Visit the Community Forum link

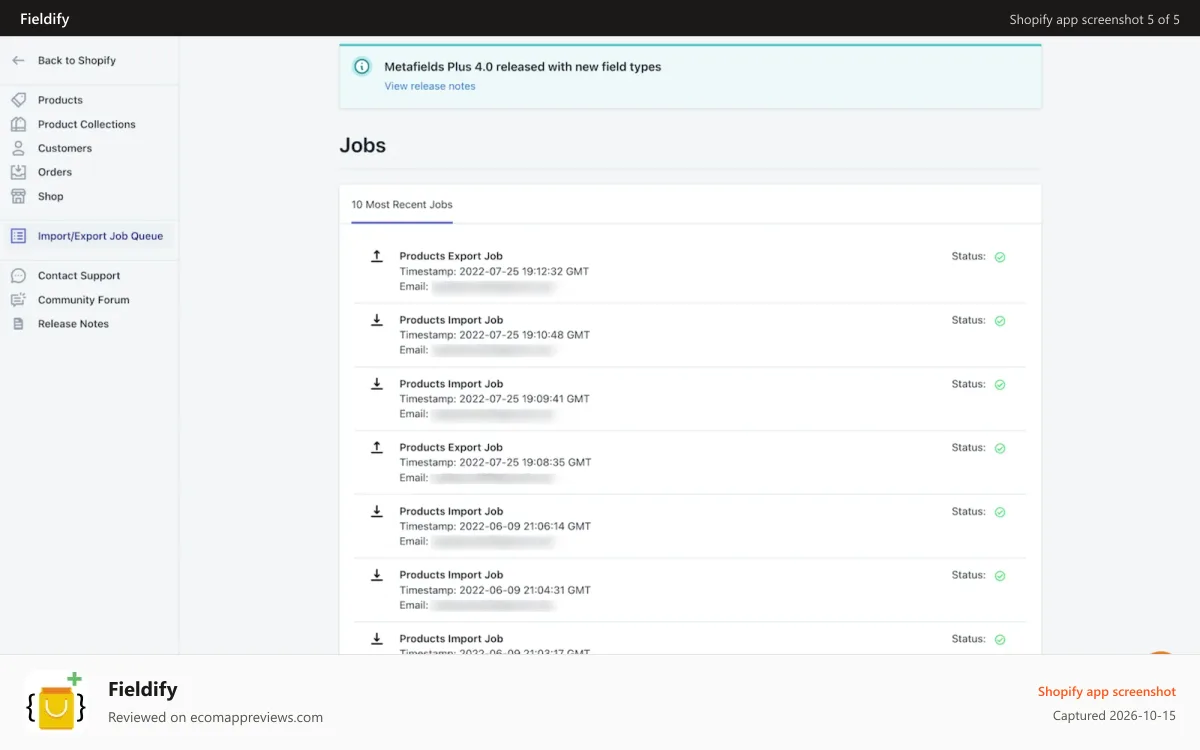pyautogui.click(x=84, y=300)
